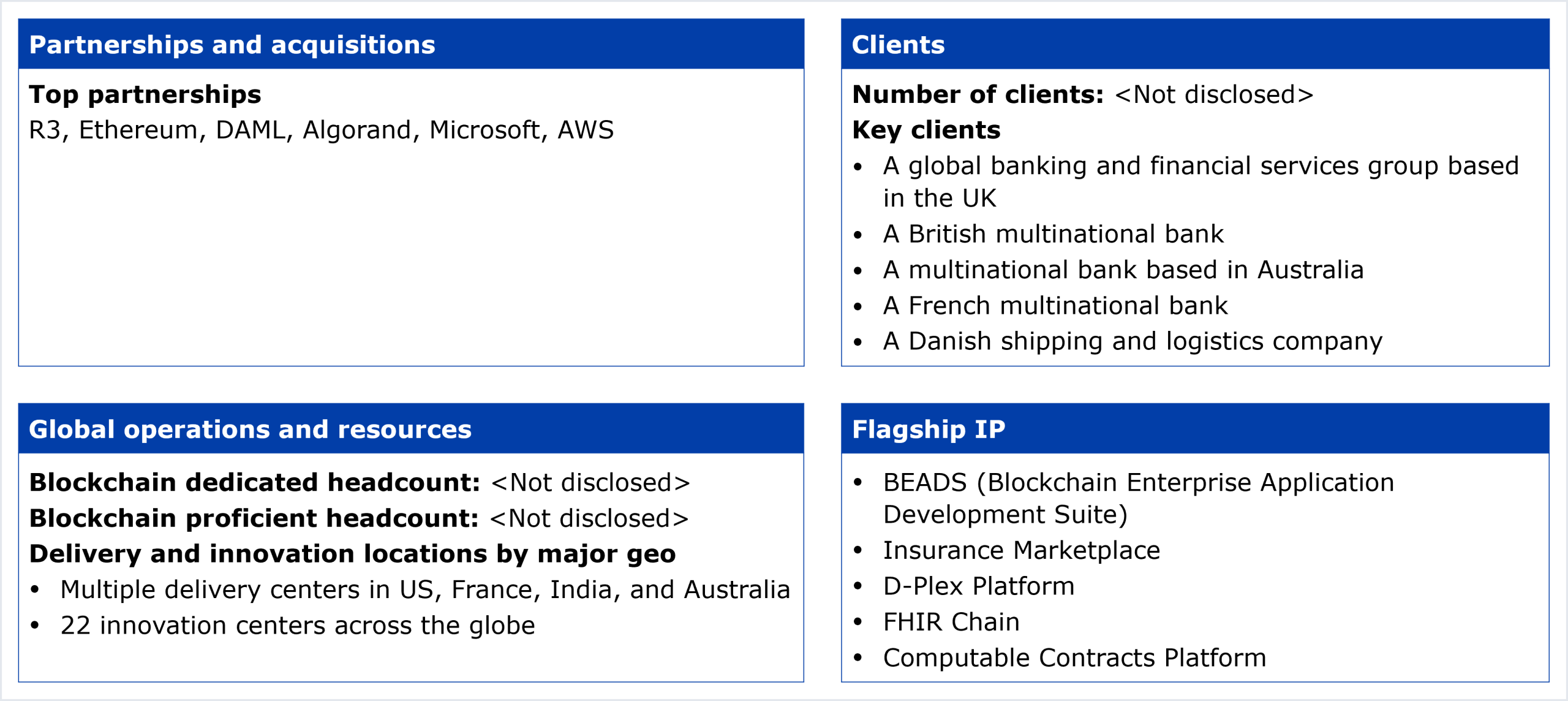Click the R3, Ethereum, DAML partners line
1568x701 pixels.
[x=321, y=130]
